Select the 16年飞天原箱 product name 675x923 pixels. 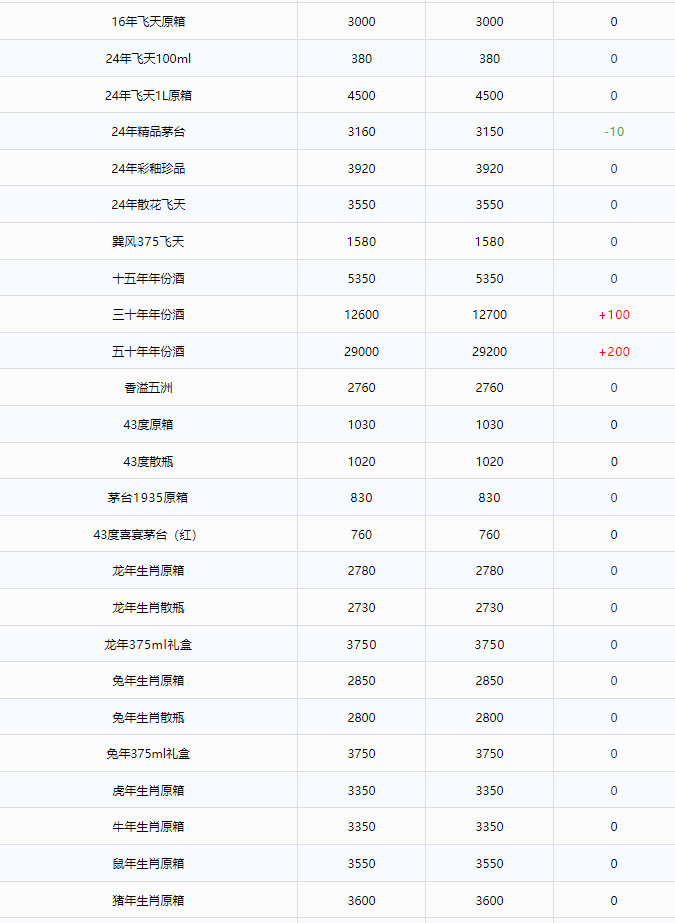point(148,22)
